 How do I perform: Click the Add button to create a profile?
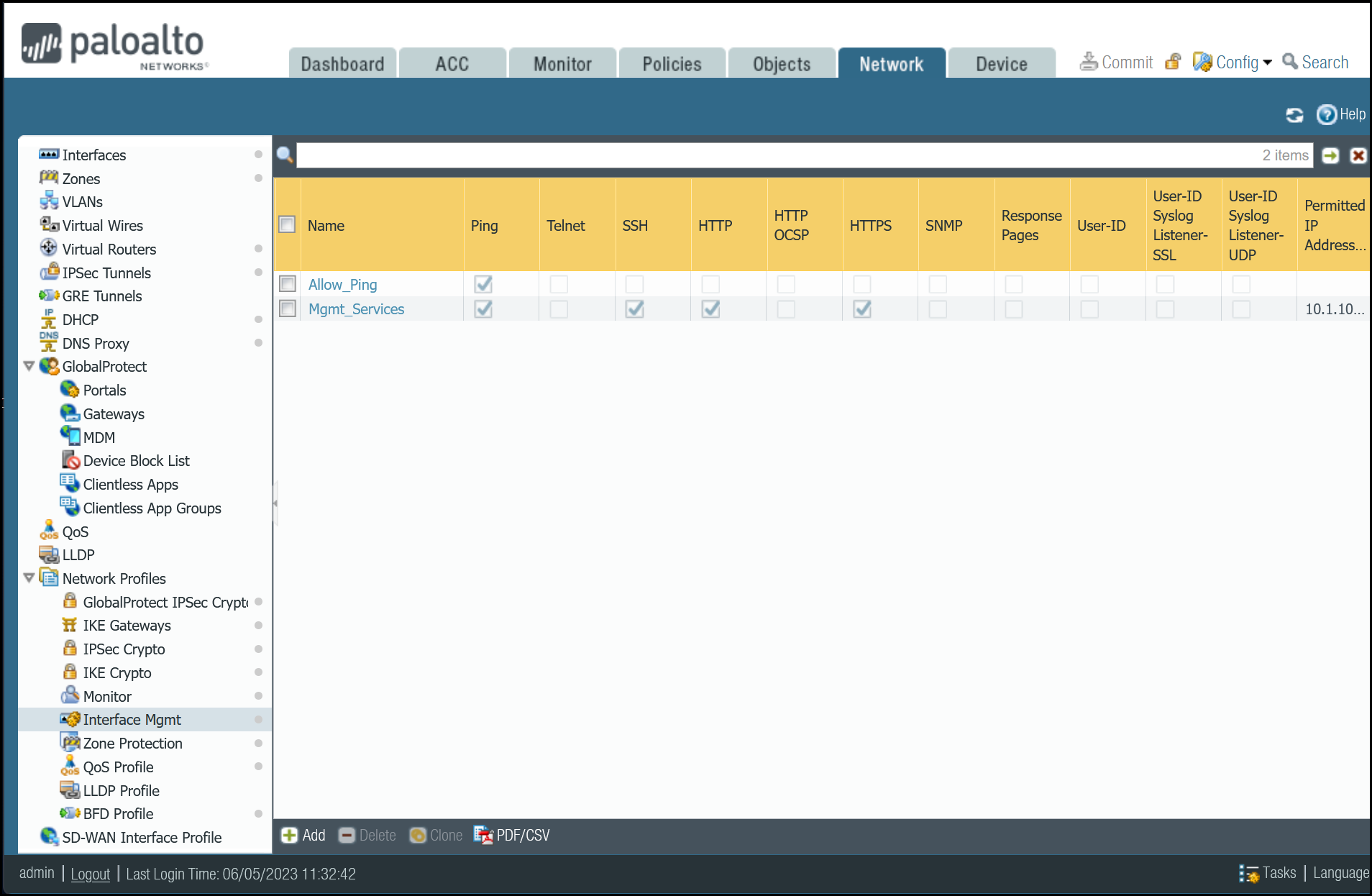click(x=303, y=835)
